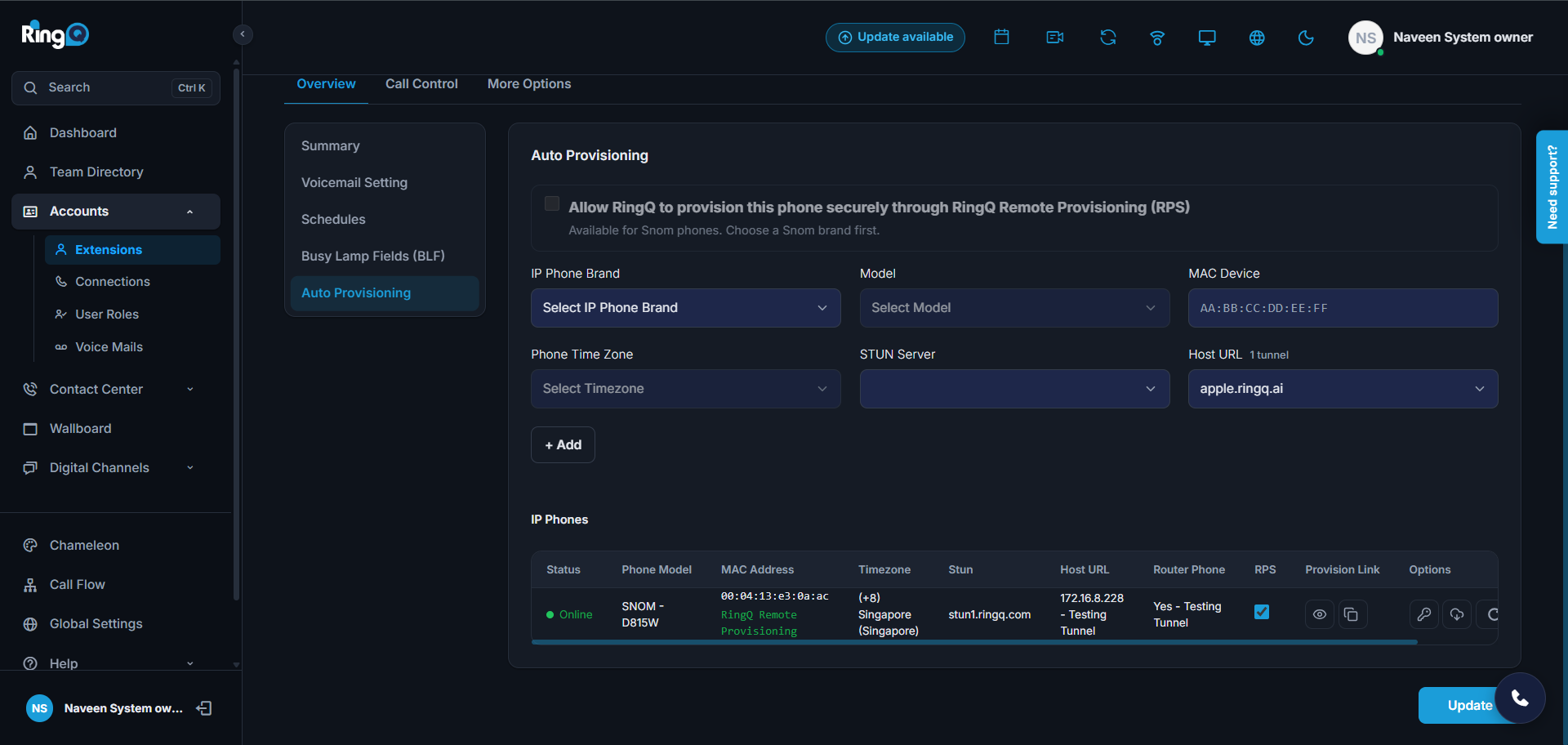The width and height of the screenshot is (1568, 745).
Task: Click the video camera icon in header
Action: pos(1054,38)
